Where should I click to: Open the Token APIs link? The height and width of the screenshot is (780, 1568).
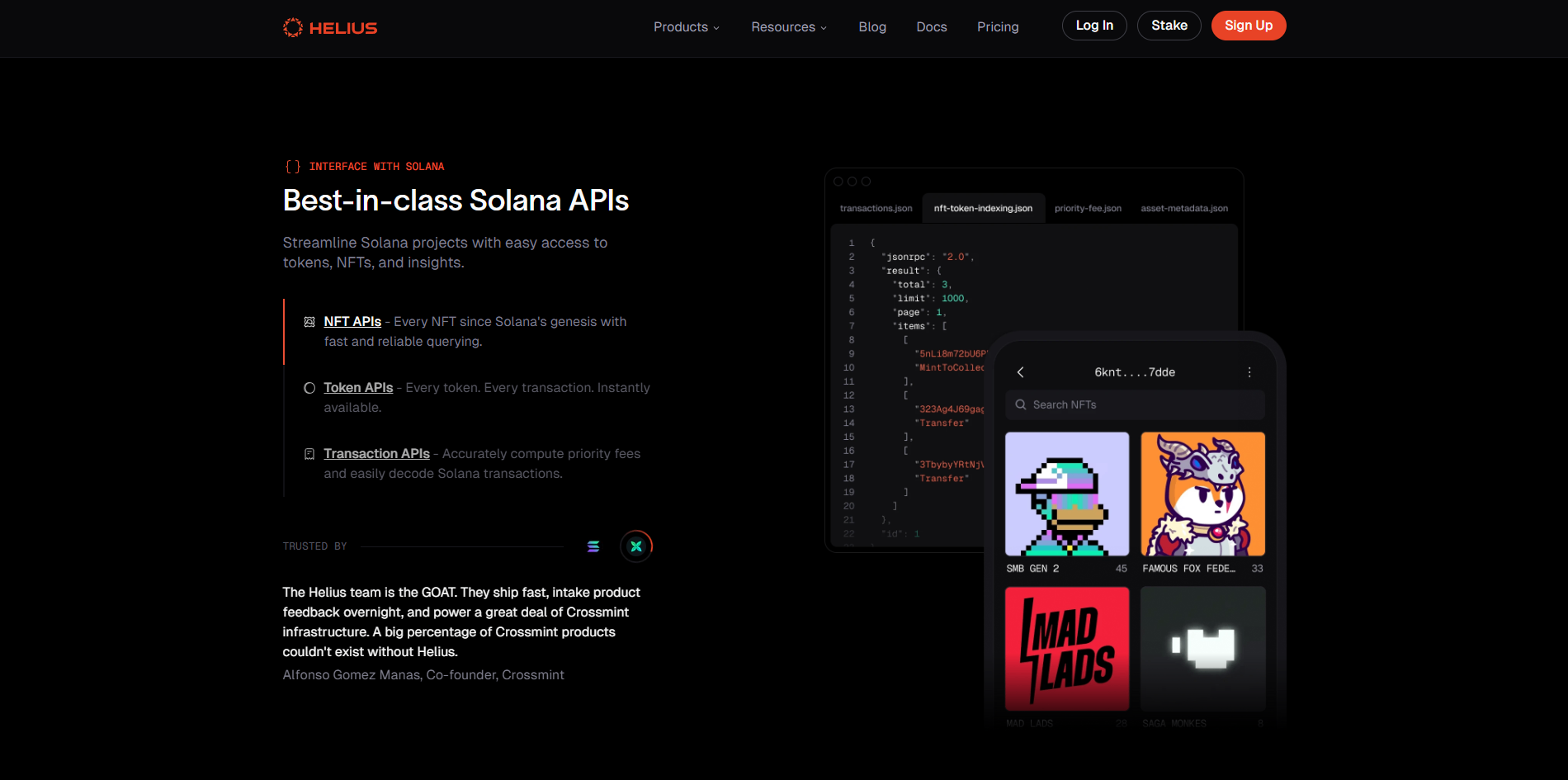(x=358, y=387)
